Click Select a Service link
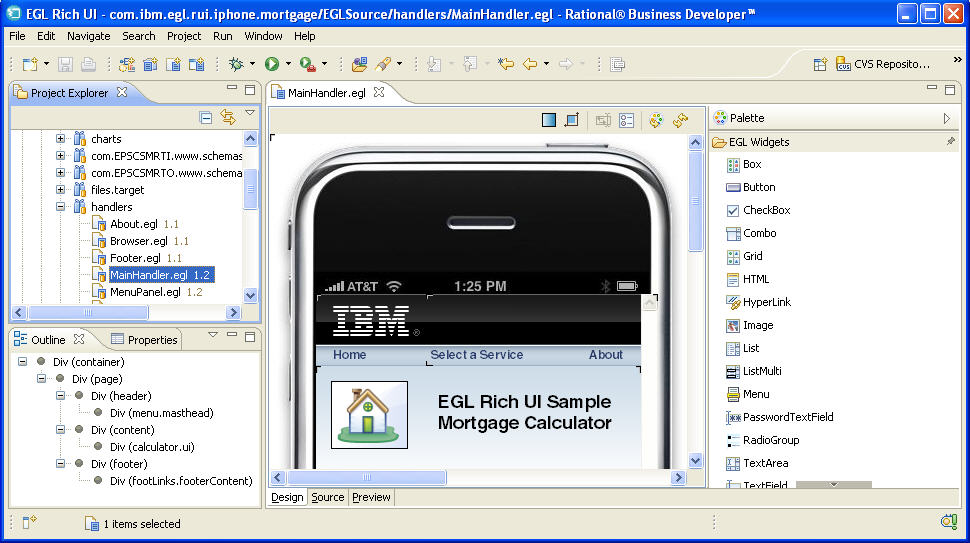Image resolution: width=970 pixels, height=543 pixels. pos(476,354)
